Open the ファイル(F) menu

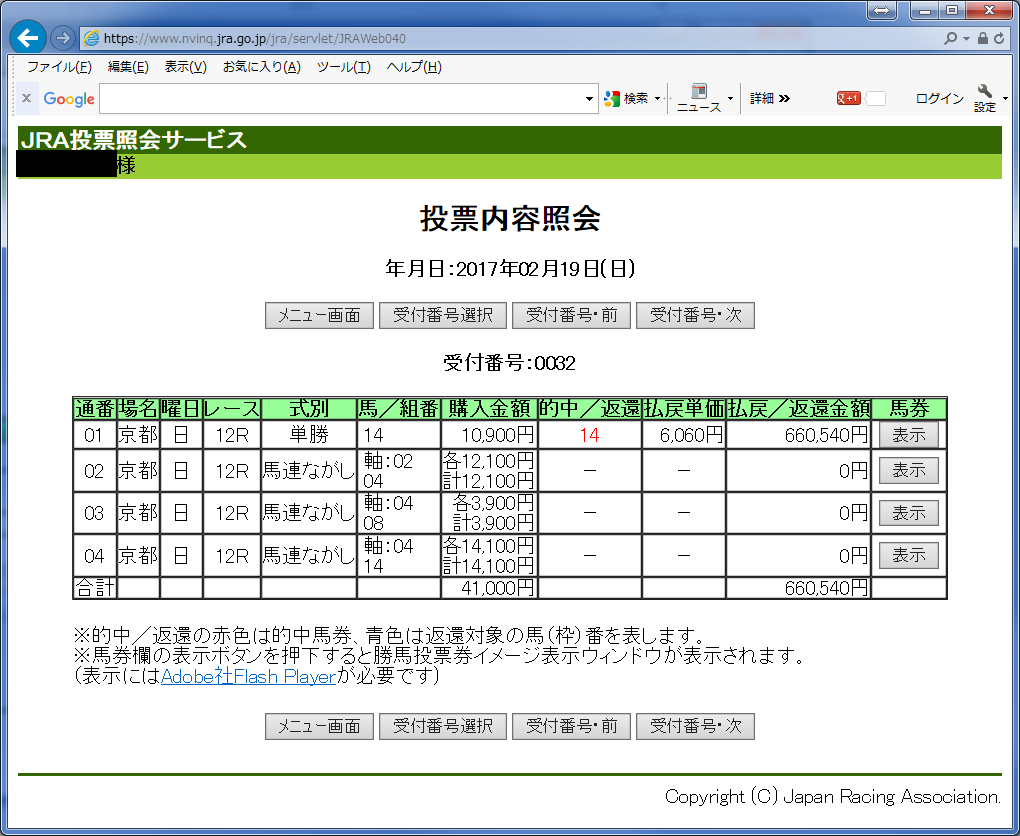[59, 67]
